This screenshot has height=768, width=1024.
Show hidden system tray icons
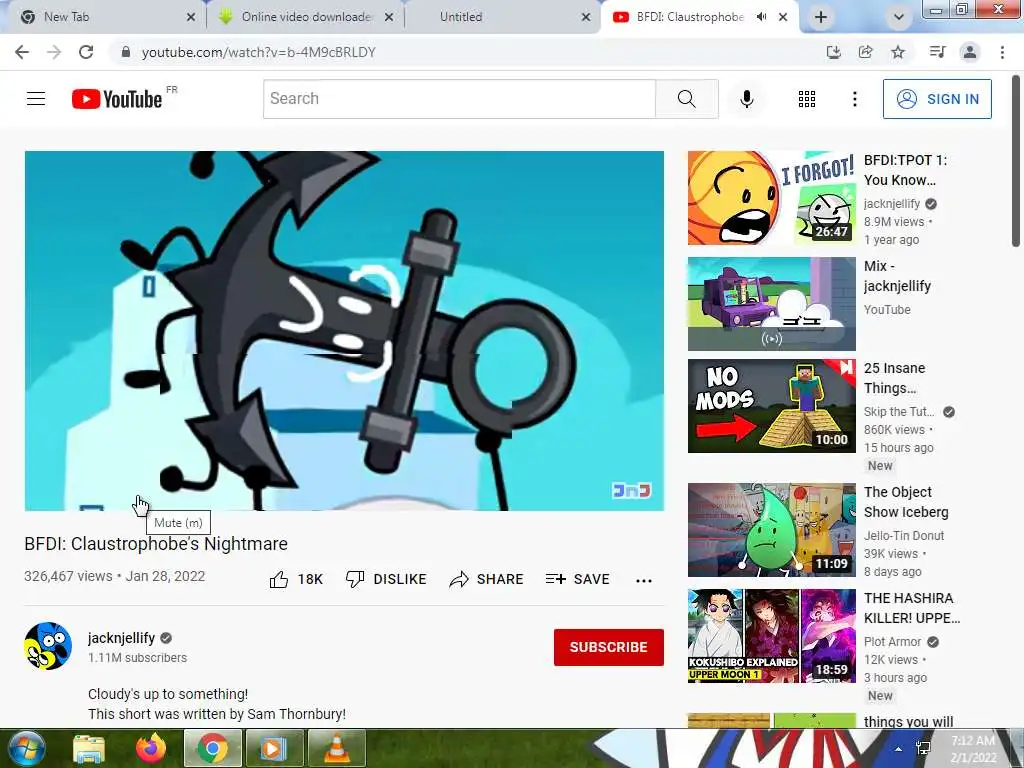click(899, 749)
